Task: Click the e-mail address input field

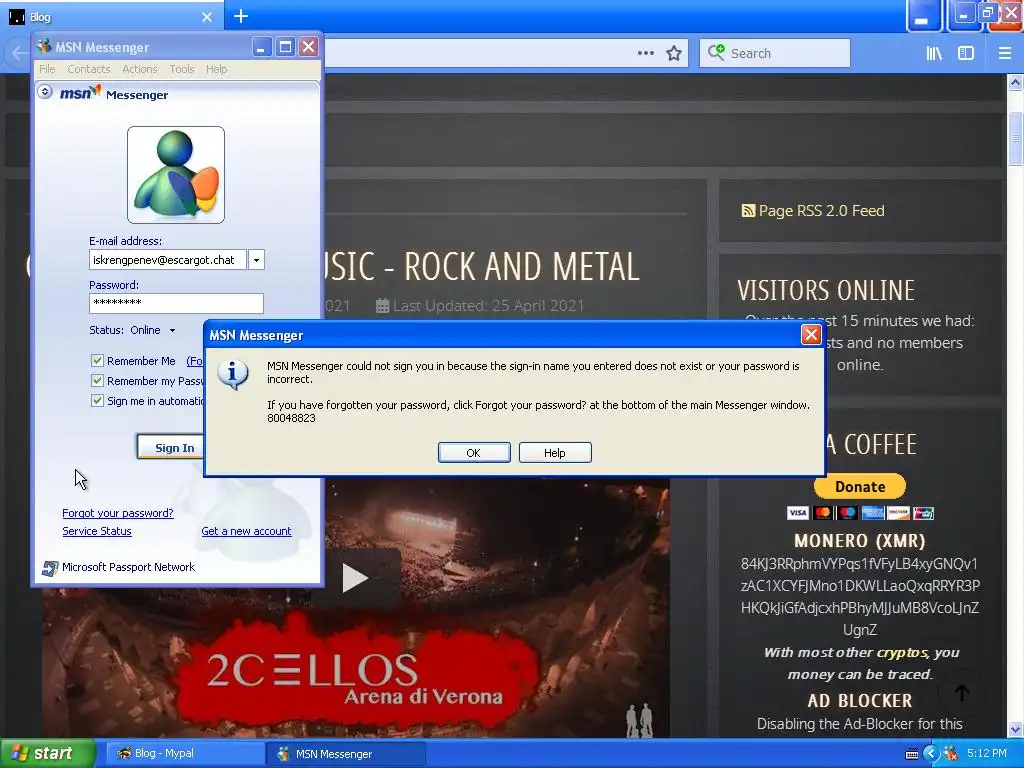Action: pos(168,260)
